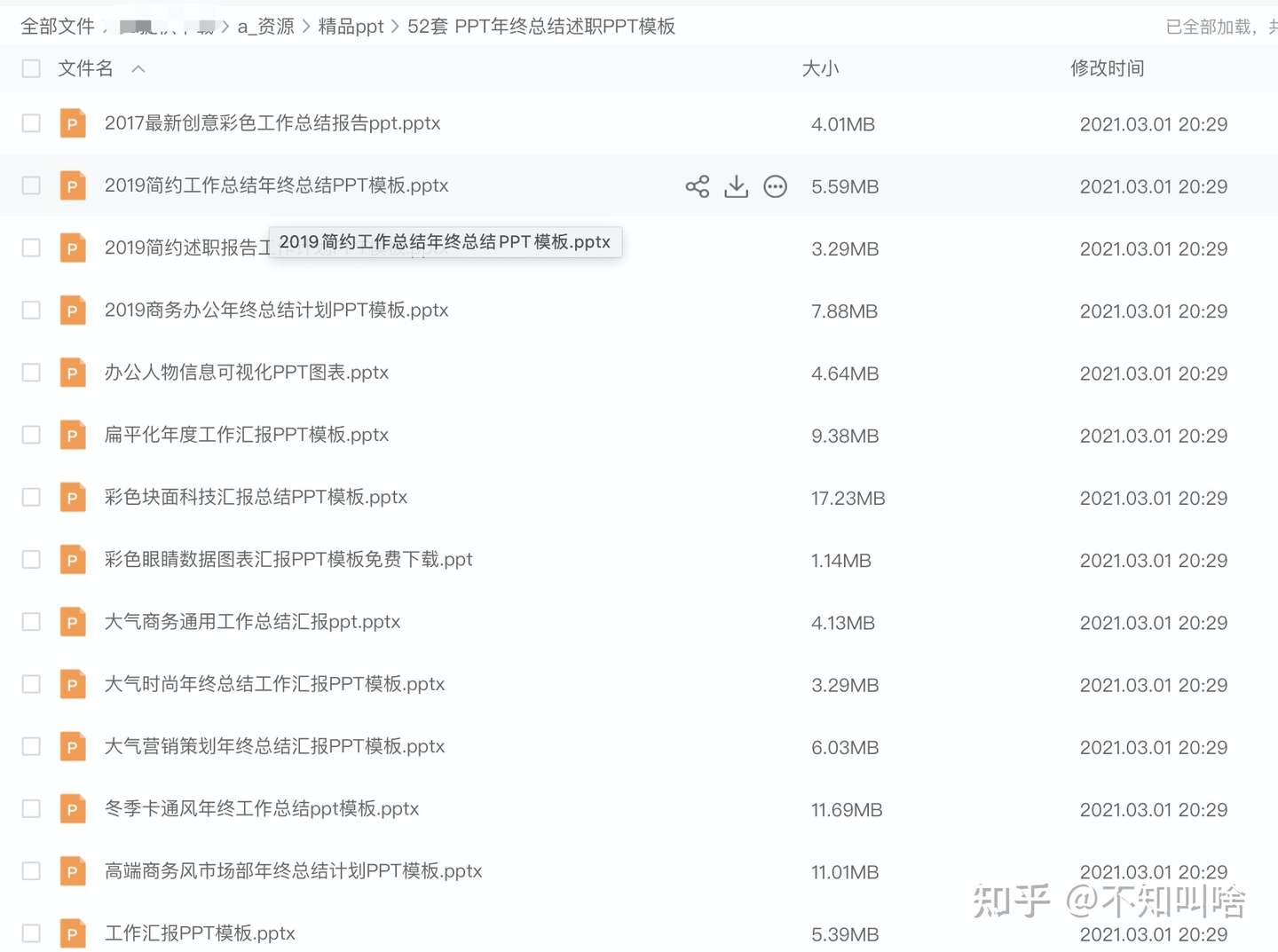Open file 彩色块面科技汇报总结PPT模板.pptx

256,497
